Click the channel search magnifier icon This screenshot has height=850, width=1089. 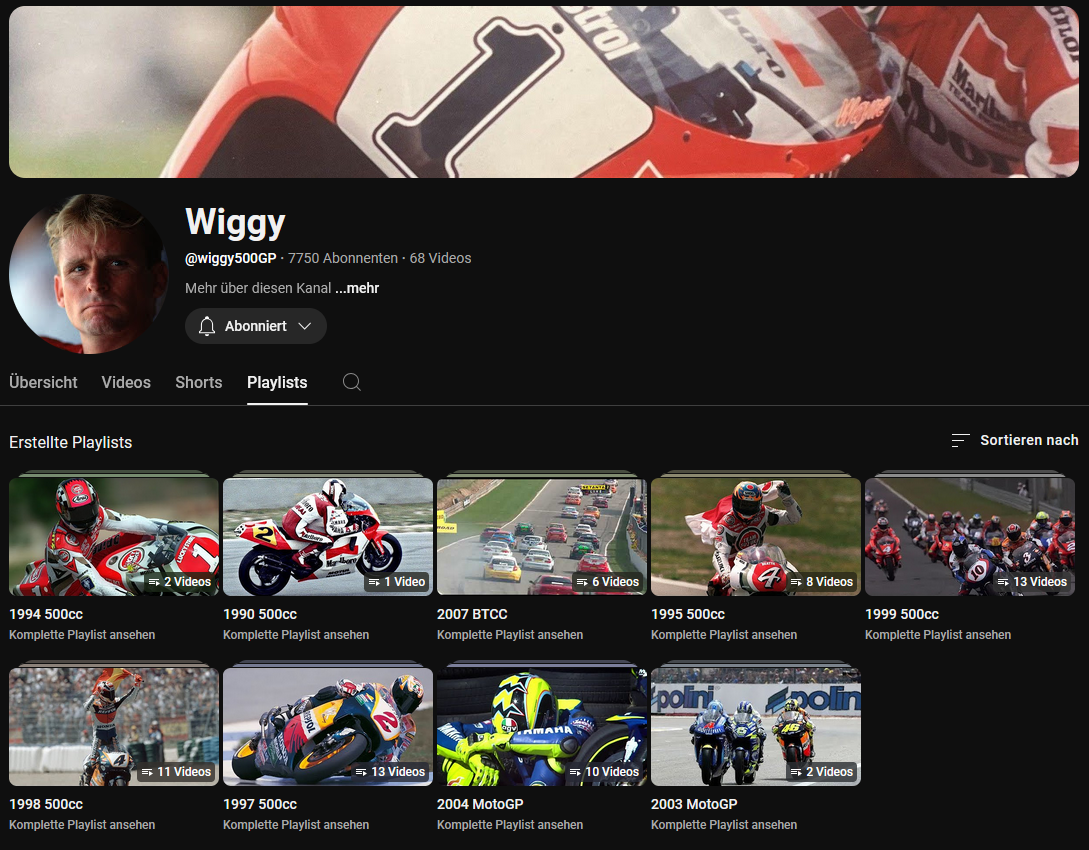point(351,382)
